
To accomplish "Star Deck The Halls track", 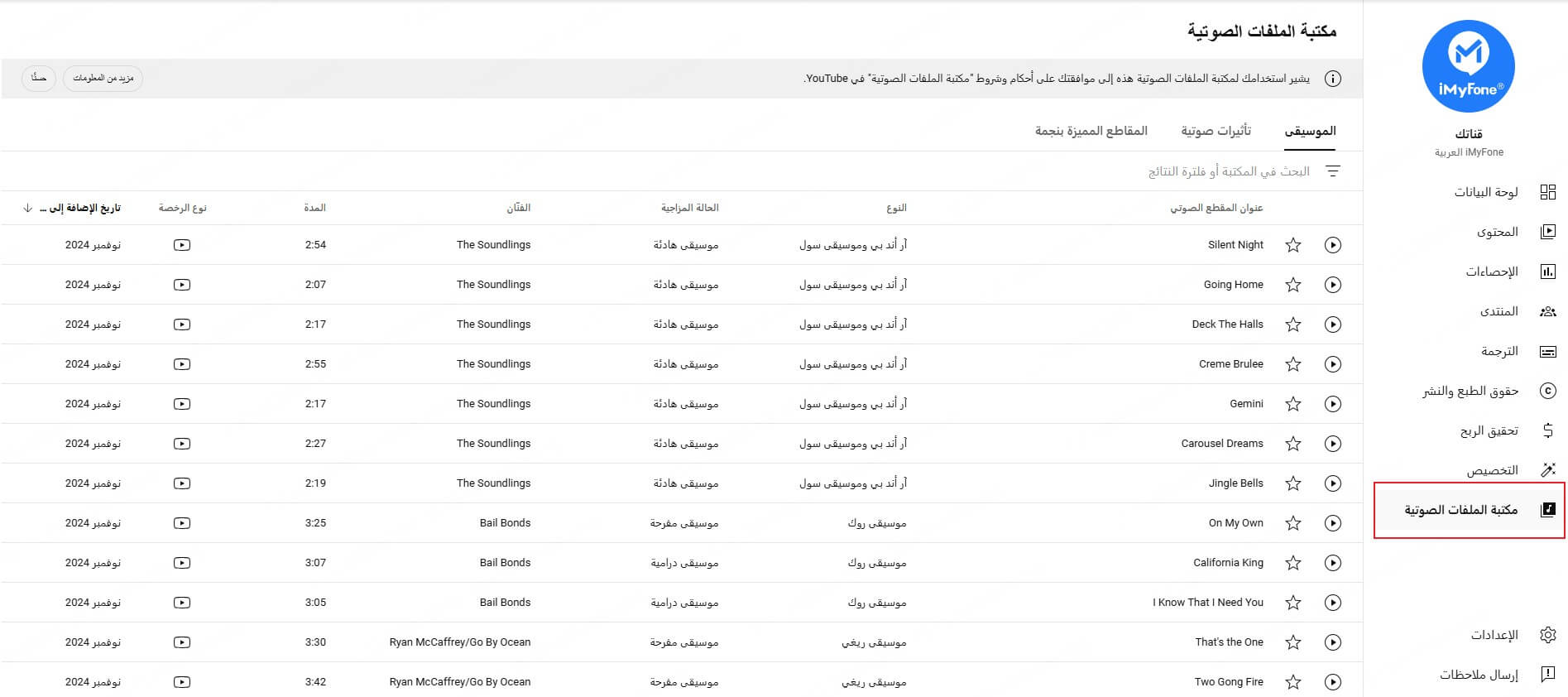I will pyautogui.click(x=1293, y=324).
